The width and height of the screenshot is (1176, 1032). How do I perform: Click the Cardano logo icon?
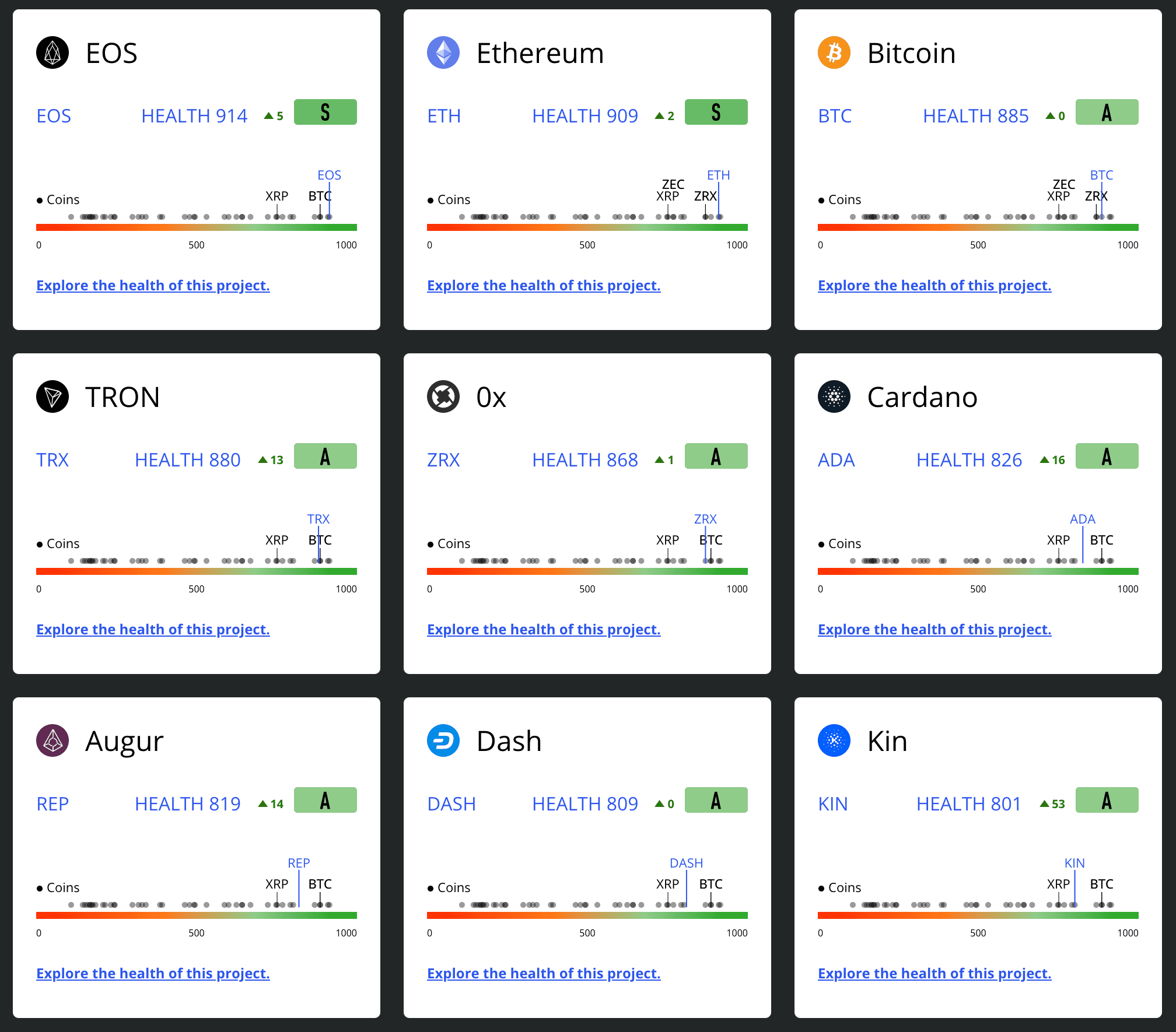(x=834, y=396)
